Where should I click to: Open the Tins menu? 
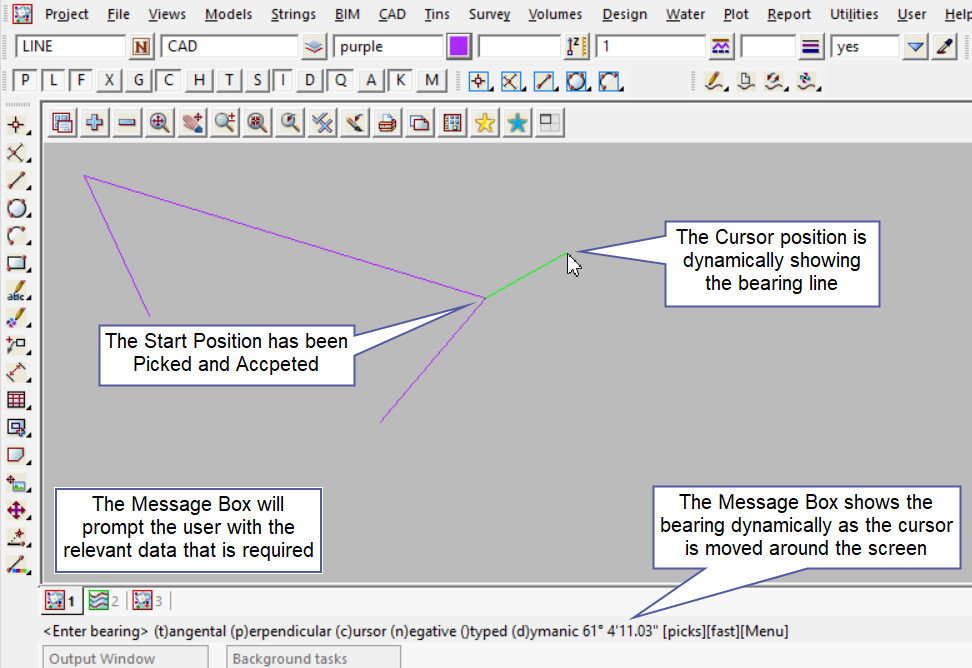click(x=437, y=14)
